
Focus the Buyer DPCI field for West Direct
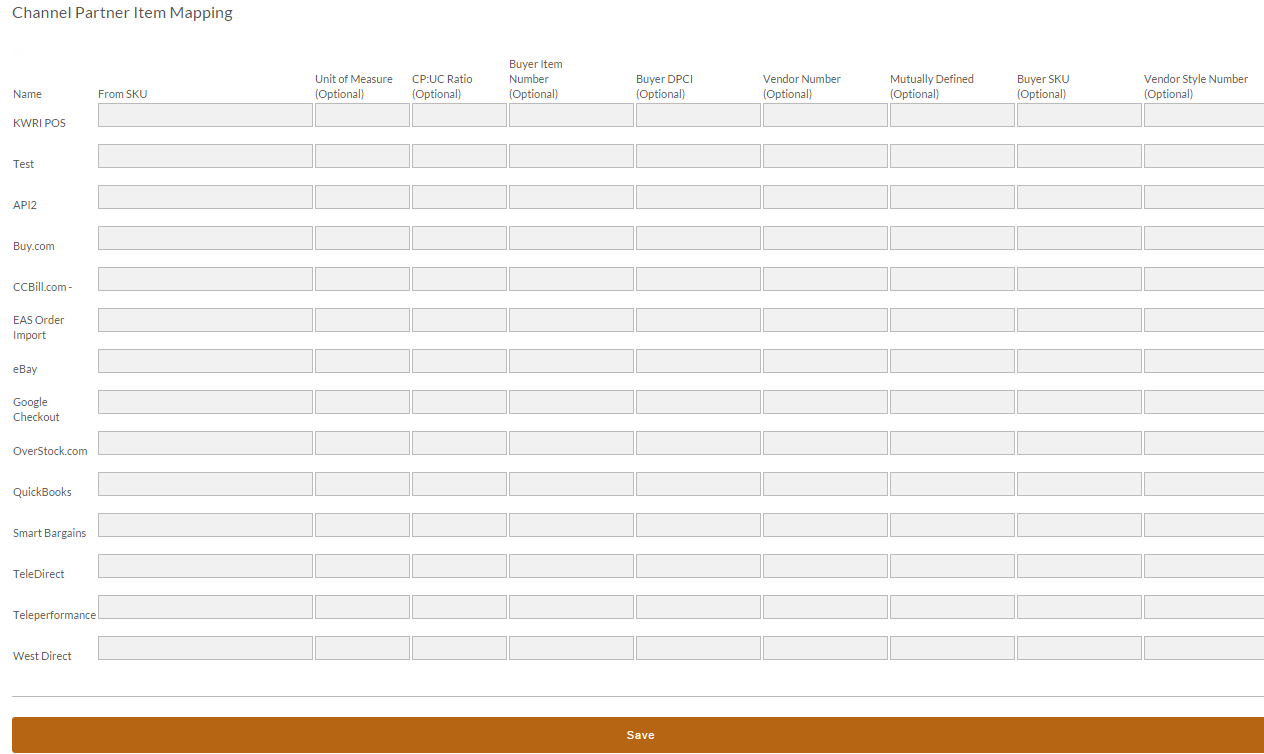pyautogui.click(x=698, y=648)
